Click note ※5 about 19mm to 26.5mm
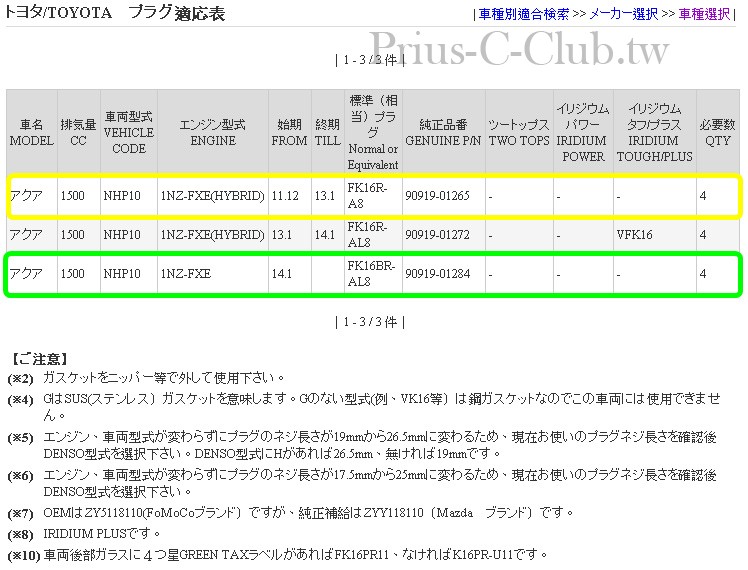The height and width of the screenshot is (570, 748). tap(380, 445)
